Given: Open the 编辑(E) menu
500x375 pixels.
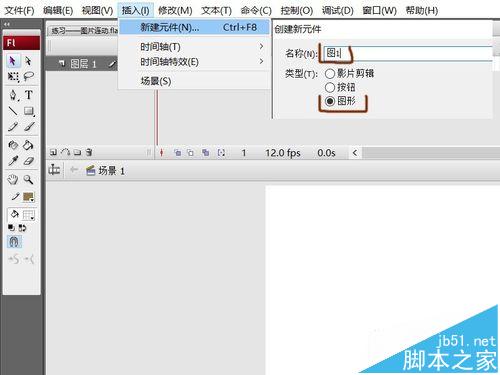Looking at the screenshot, I should pos(58,10).
